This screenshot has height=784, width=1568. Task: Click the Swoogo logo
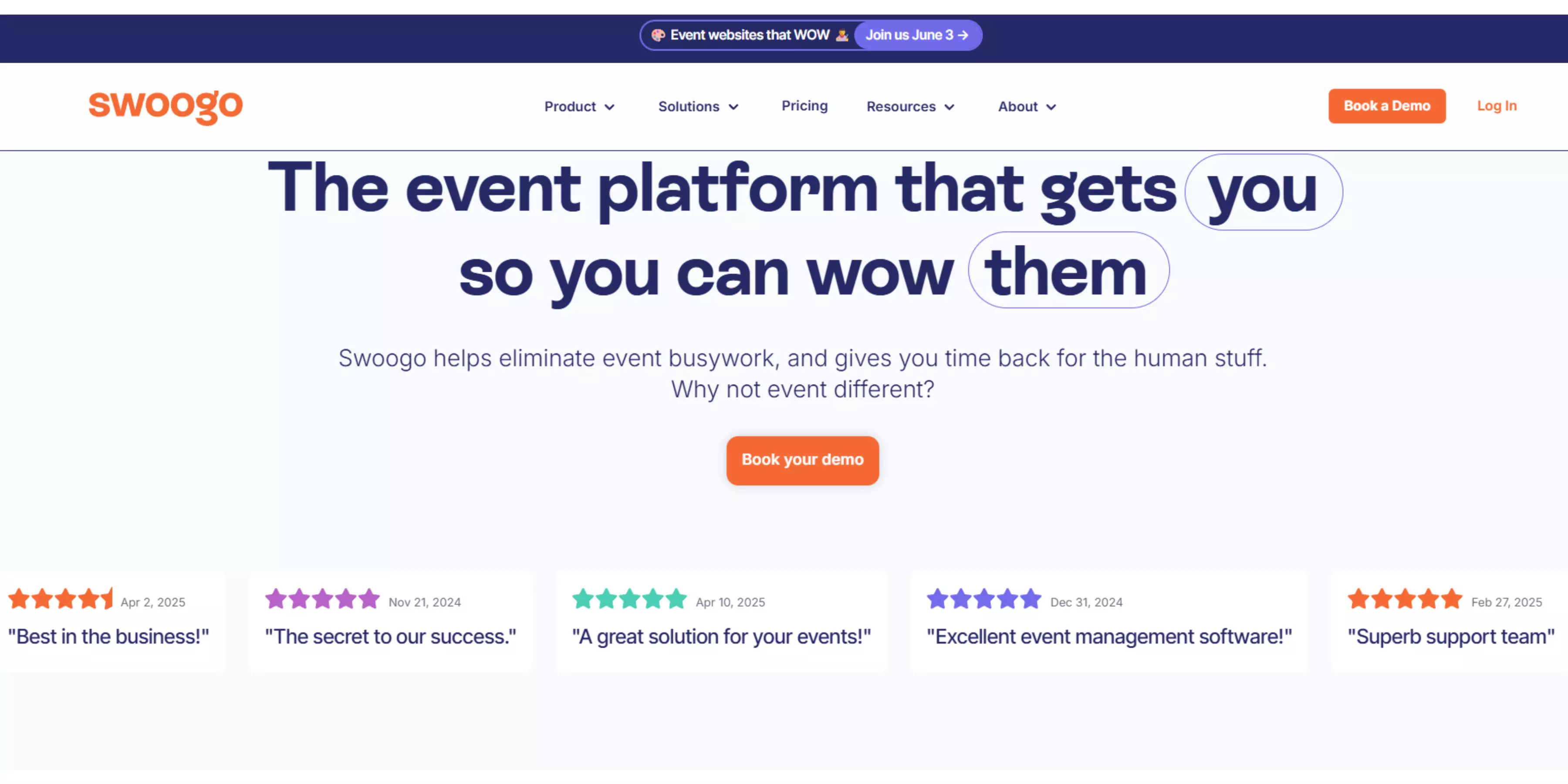click(166, 106)
